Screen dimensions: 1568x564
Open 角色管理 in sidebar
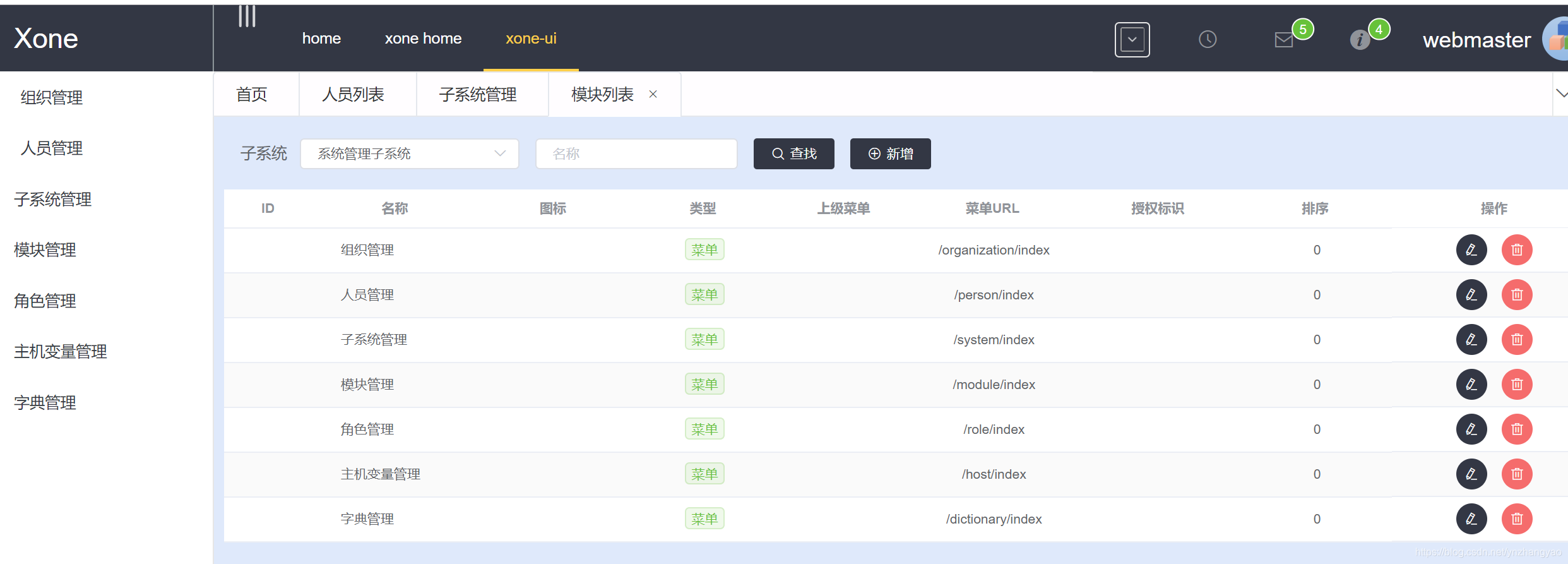tap(45, 301)
